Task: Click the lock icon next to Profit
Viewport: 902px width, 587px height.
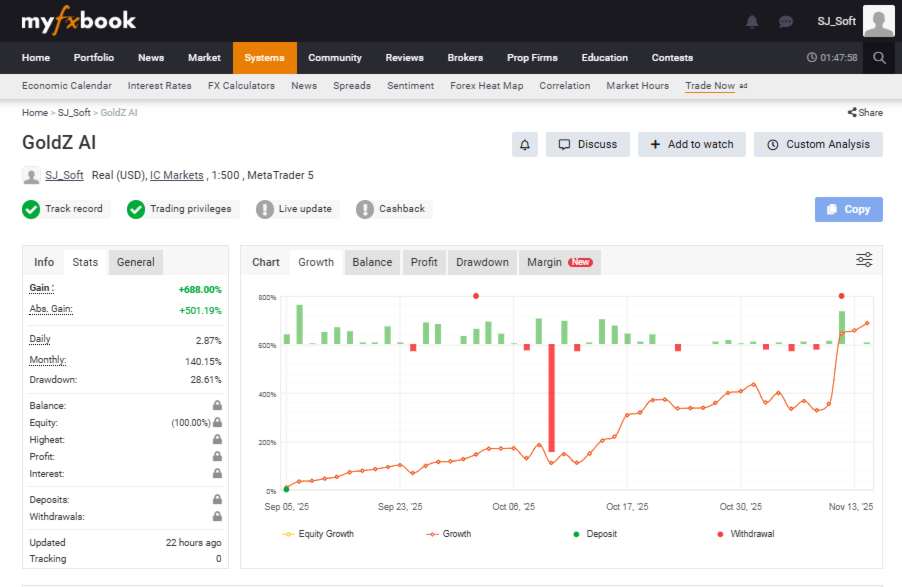Action: coord(217,456)
